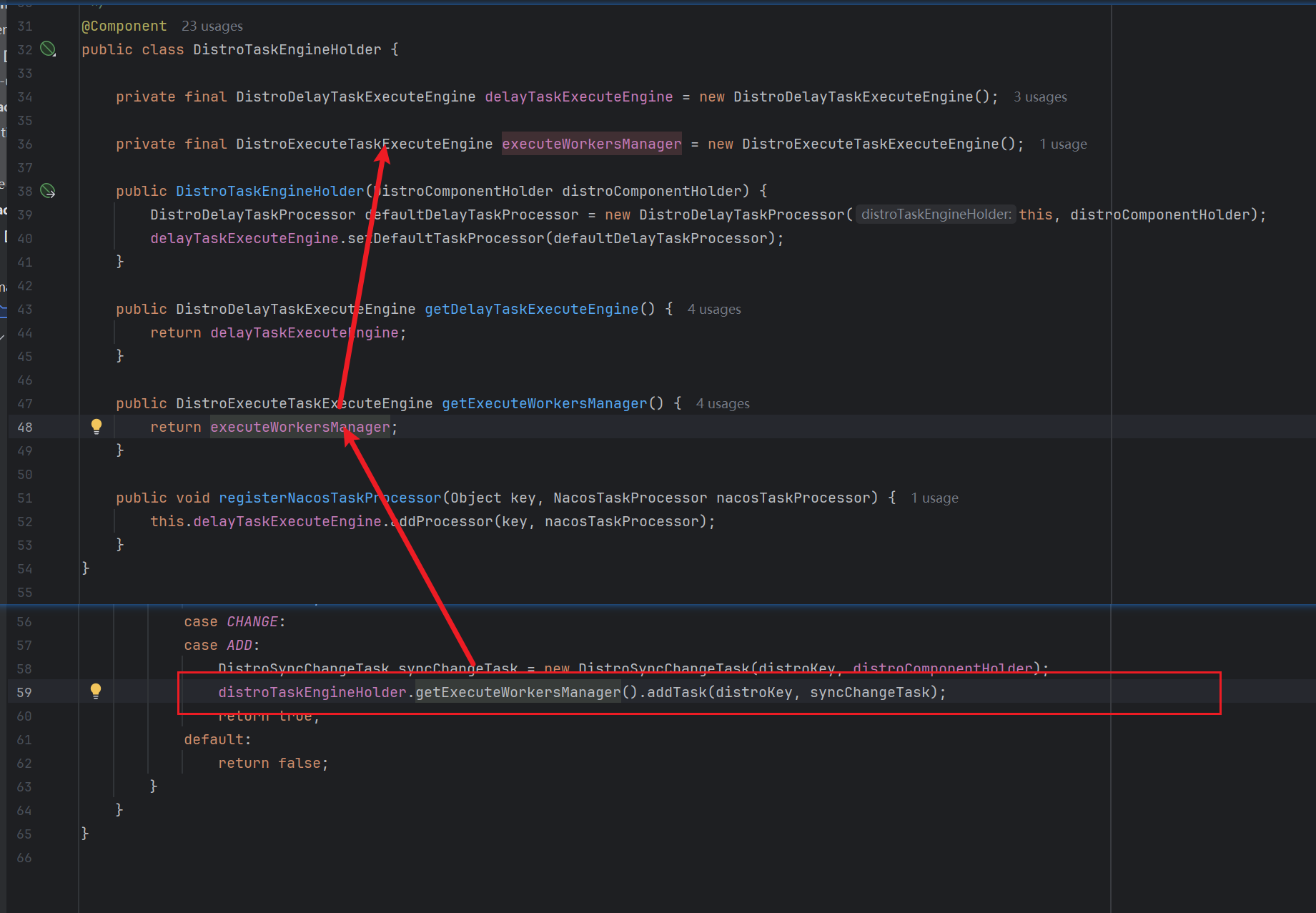The image size is (1316, 913).
Task: Click the Spring bean gutter icon beside the DistroTaskEngineHolder class
Action: click(48, 49)
